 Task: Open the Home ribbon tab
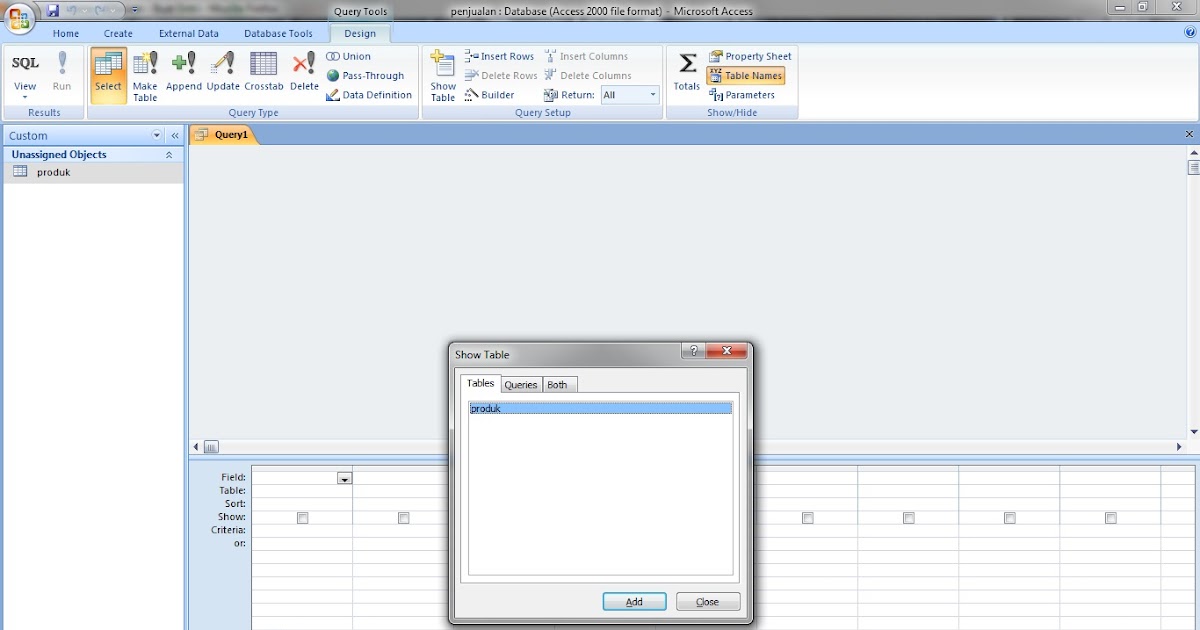click(66, 33)
